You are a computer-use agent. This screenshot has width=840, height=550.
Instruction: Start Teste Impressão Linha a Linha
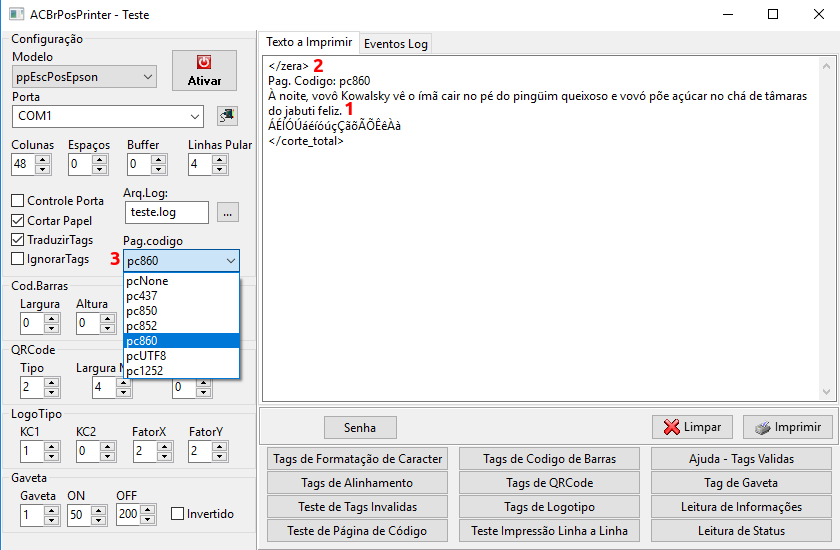point(549,531)
